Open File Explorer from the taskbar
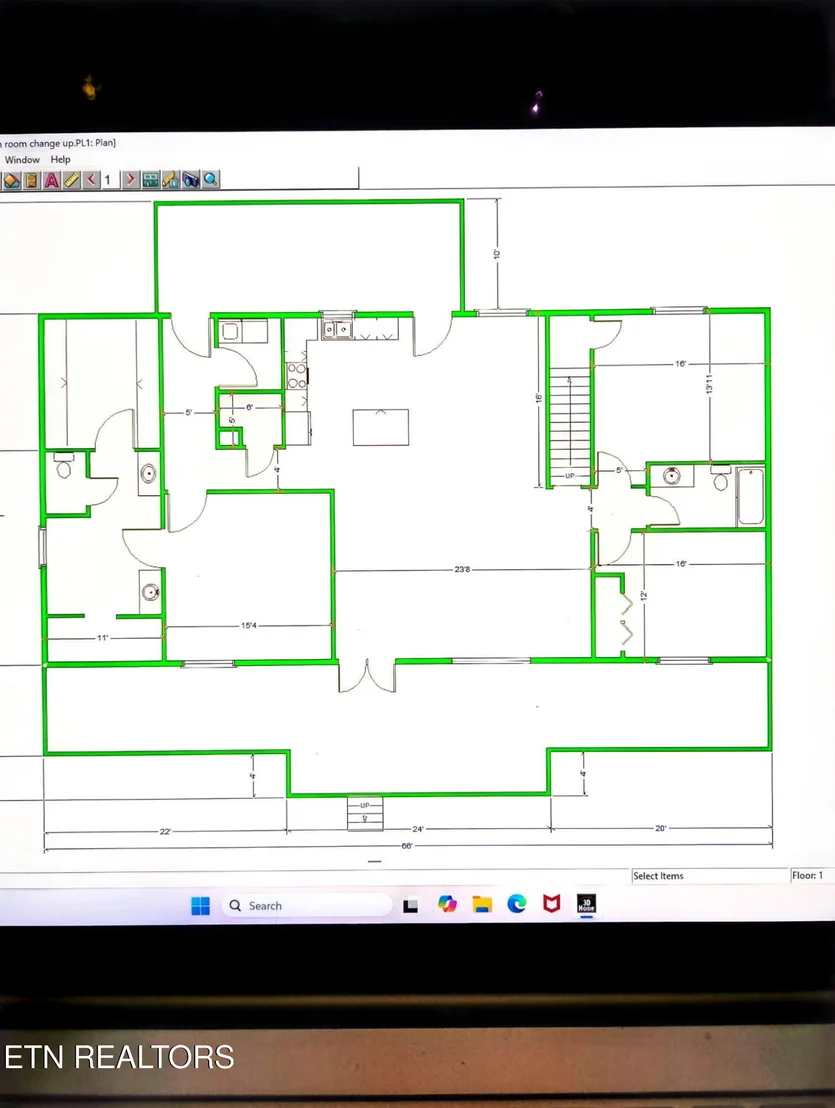 [x=482, y=904]
